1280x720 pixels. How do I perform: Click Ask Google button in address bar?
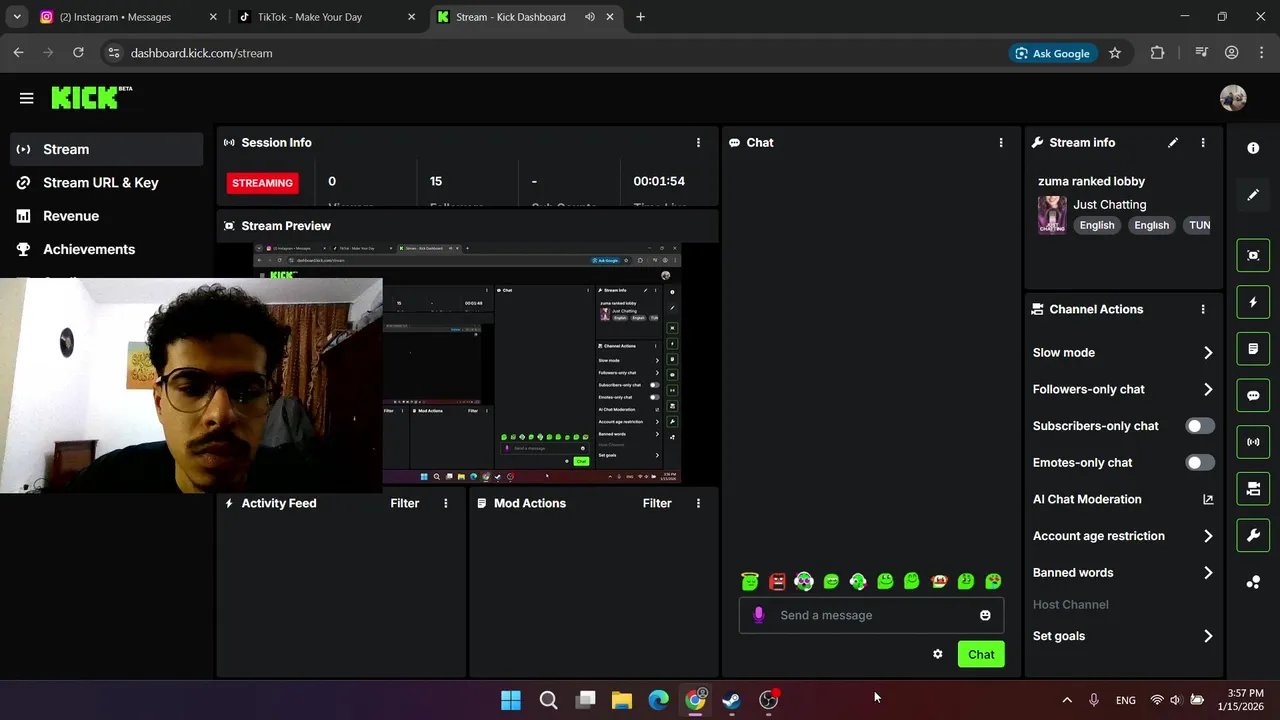pos(1052,53)
